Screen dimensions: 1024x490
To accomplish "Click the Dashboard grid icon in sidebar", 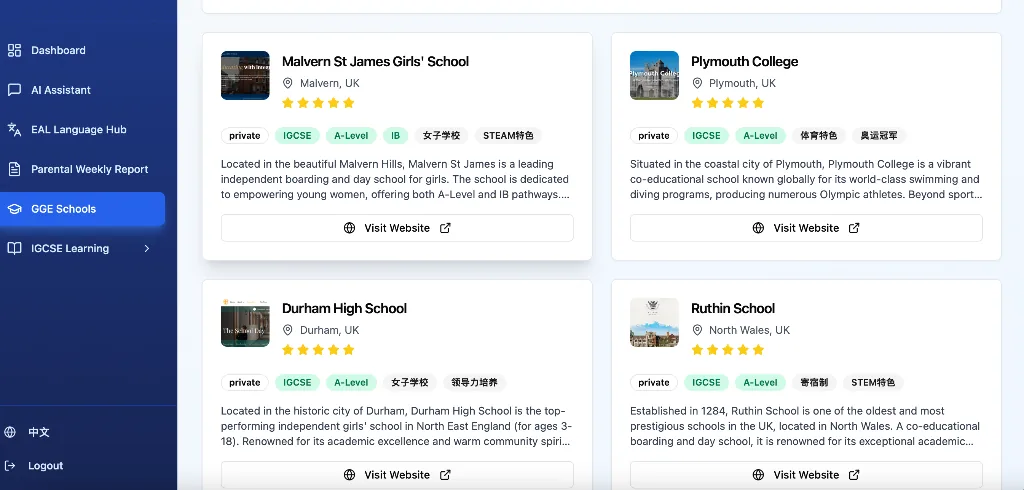I will (x=14, y=50).
